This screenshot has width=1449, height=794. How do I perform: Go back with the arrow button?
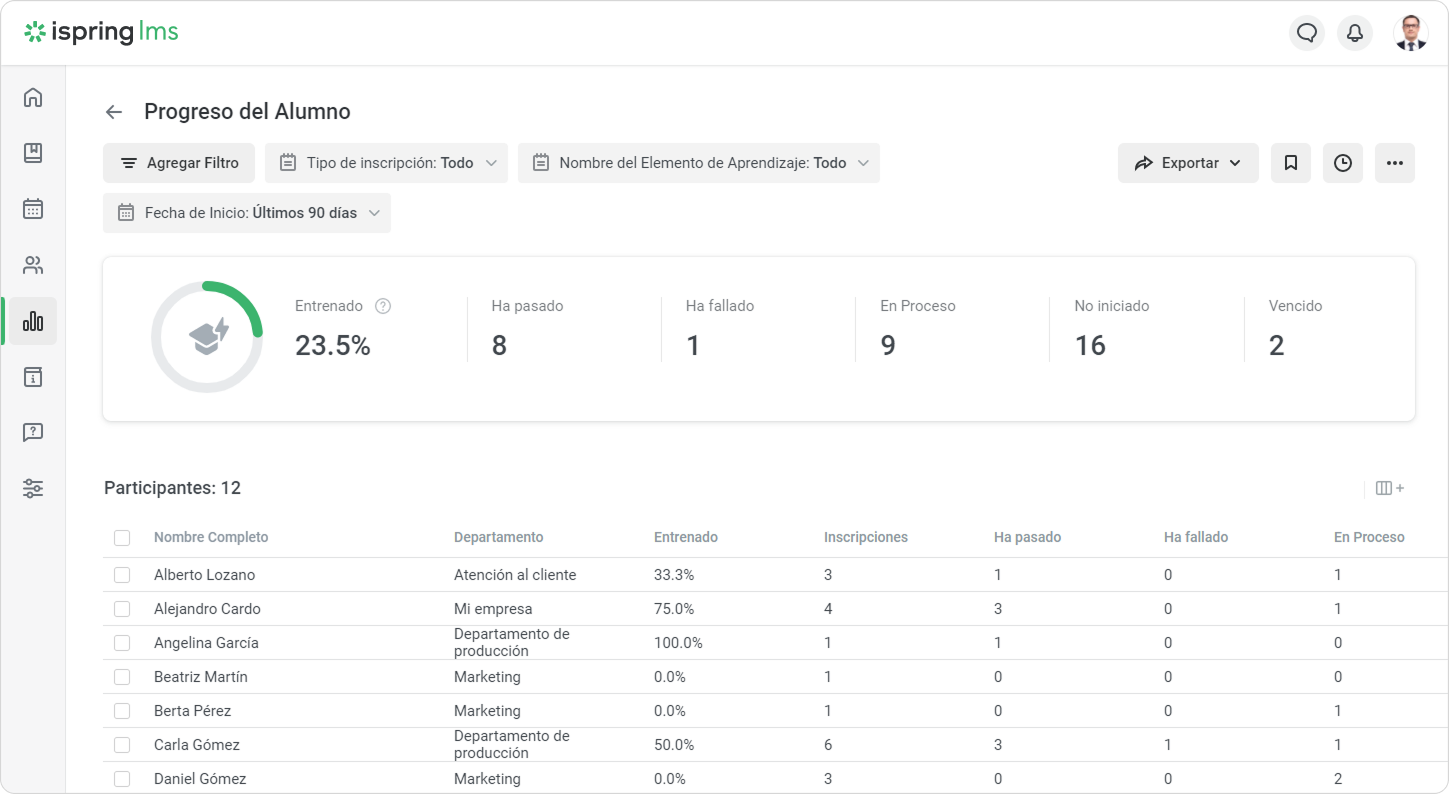pos(114,112)
